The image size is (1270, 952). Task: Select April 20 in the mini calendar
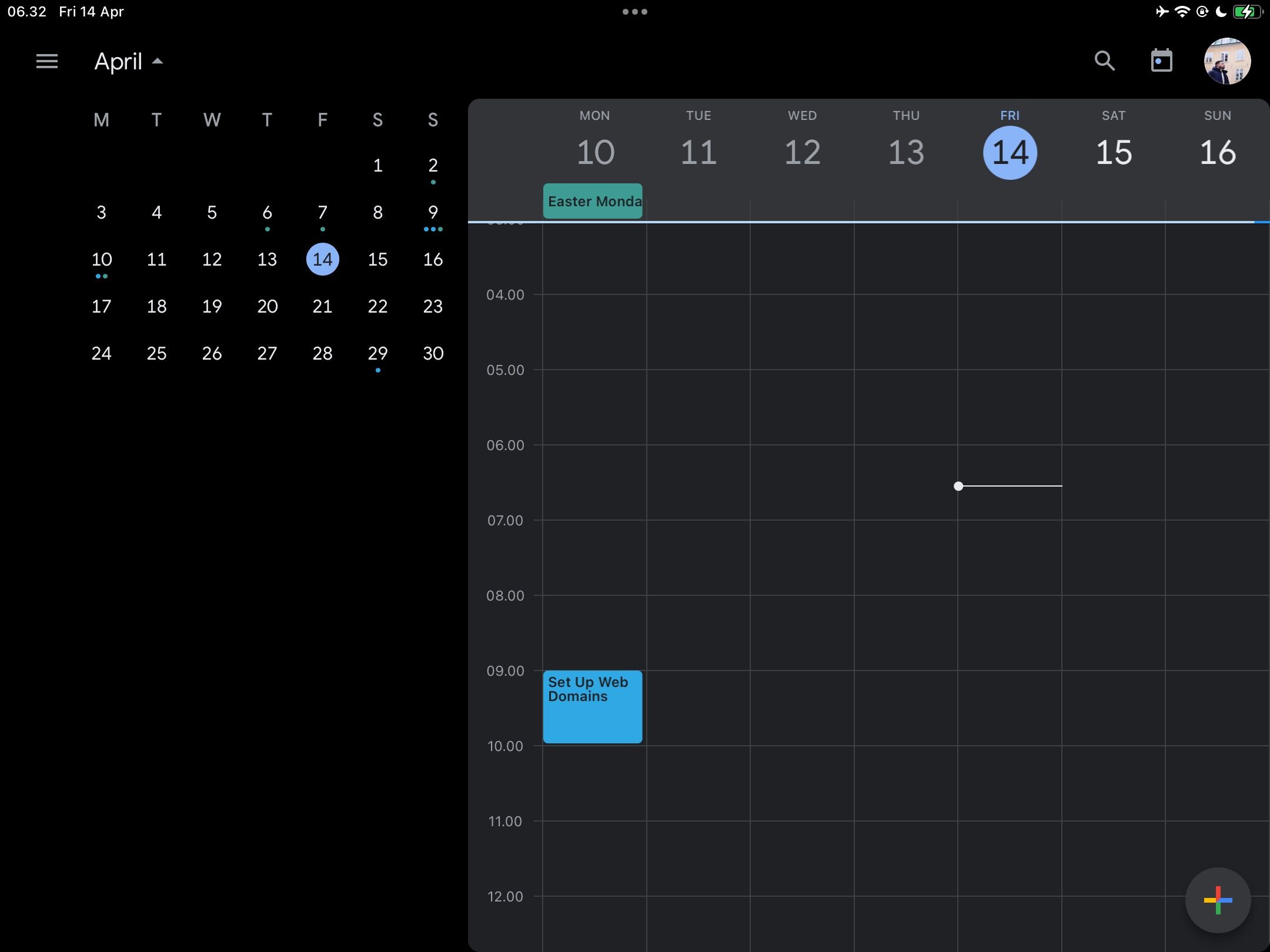click(268, 306)
